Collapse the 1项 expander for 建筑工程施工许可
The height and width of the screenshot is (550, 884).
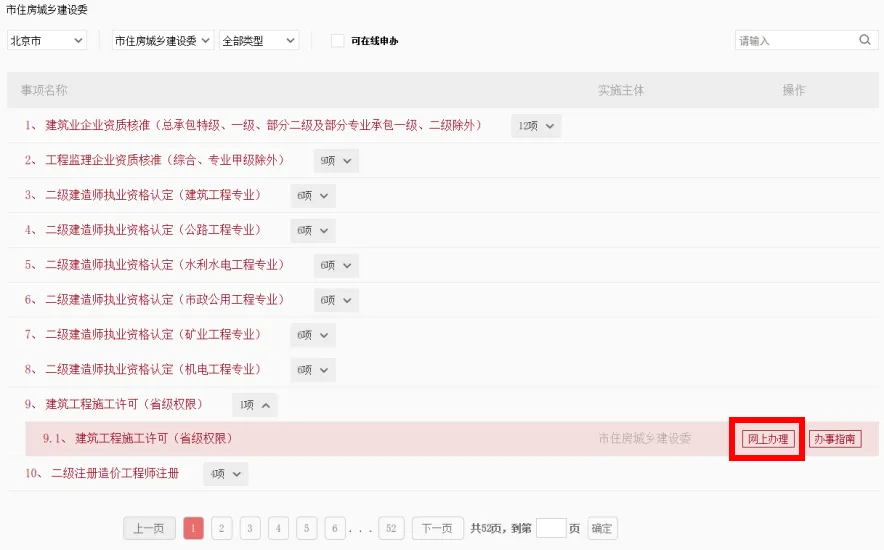[x=255, y=405]
